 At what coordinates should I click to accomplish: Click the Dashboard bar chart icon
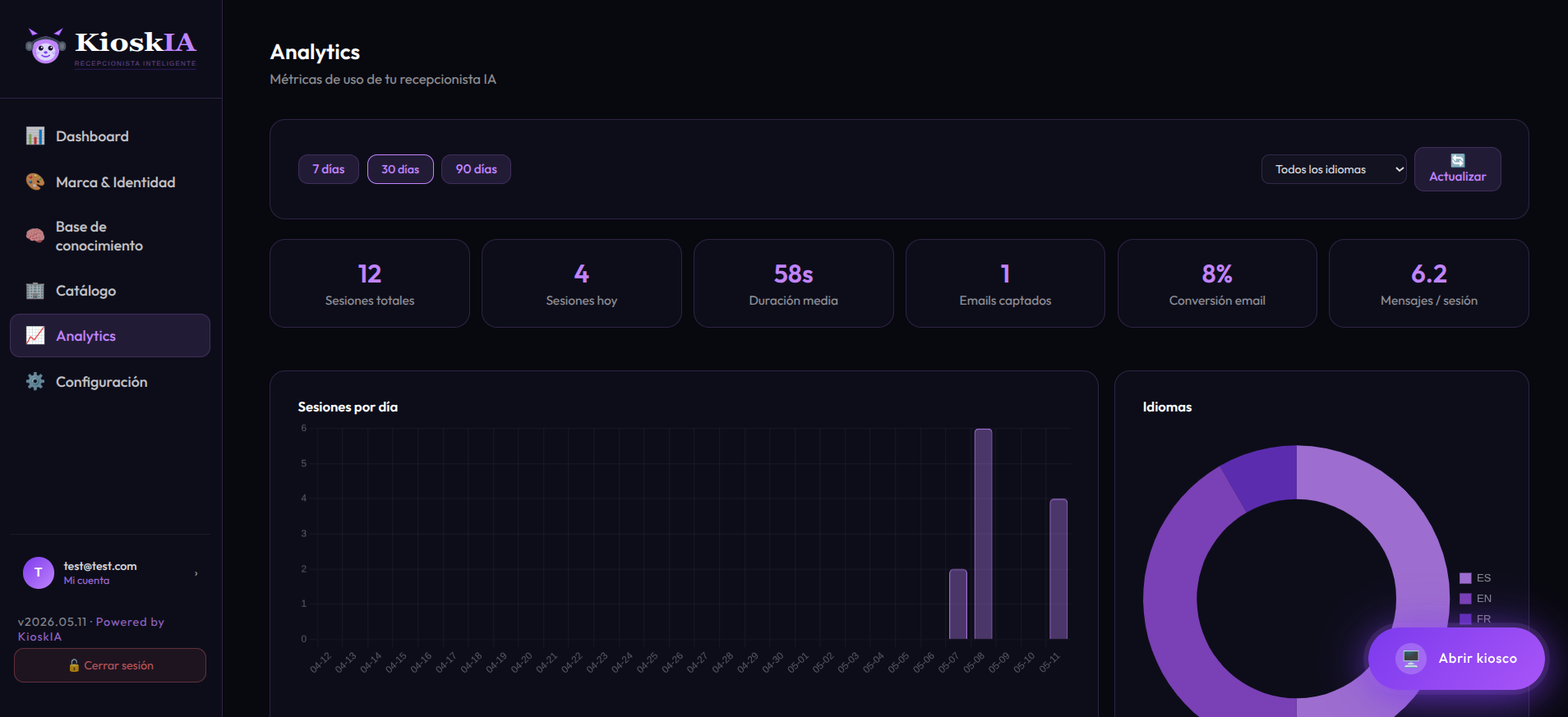[x=35, y=136]
